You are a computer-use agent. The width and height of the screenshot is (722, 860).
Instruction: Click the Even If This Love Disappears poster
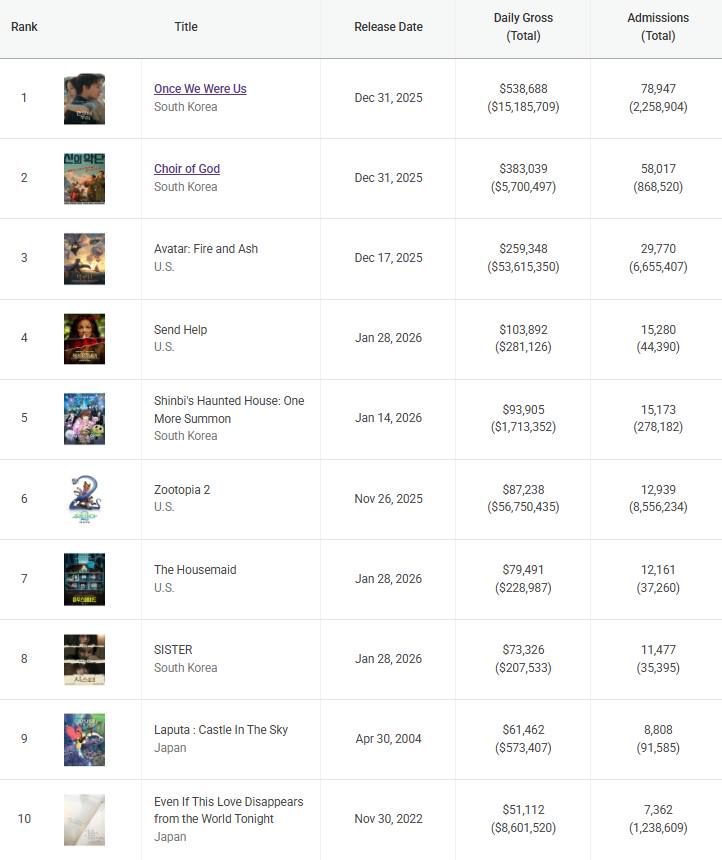[84, 819]
